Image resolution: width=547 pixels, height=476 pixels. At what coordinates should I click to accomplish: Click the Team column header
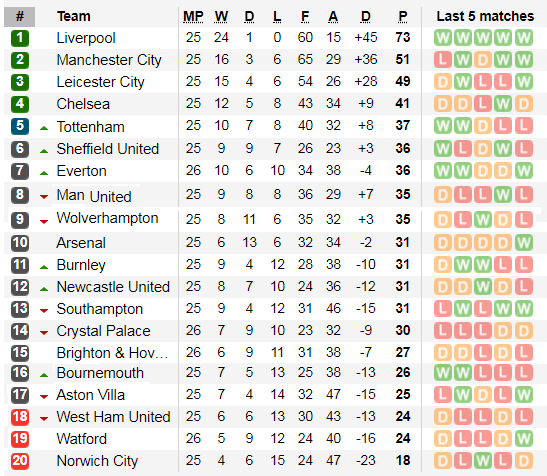click(74, 16)
